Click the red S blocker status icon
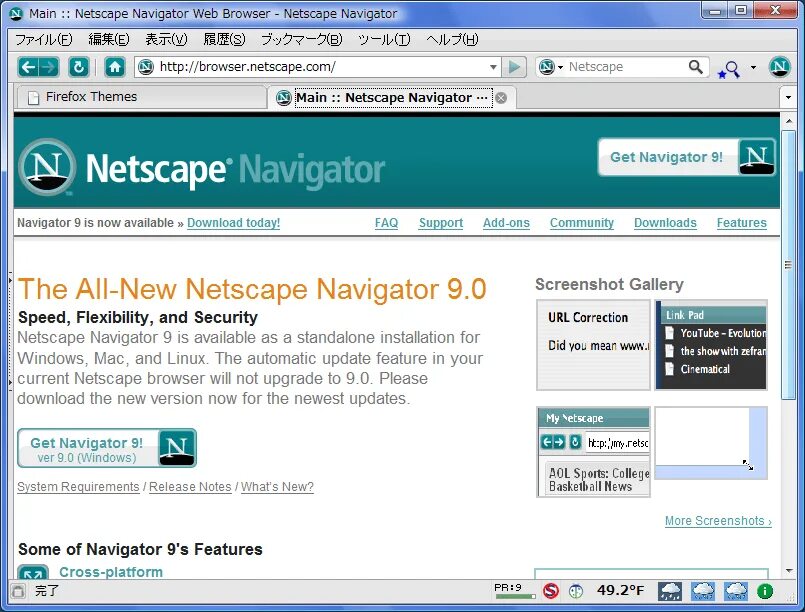805x612 pixels. tap(551, 591)
